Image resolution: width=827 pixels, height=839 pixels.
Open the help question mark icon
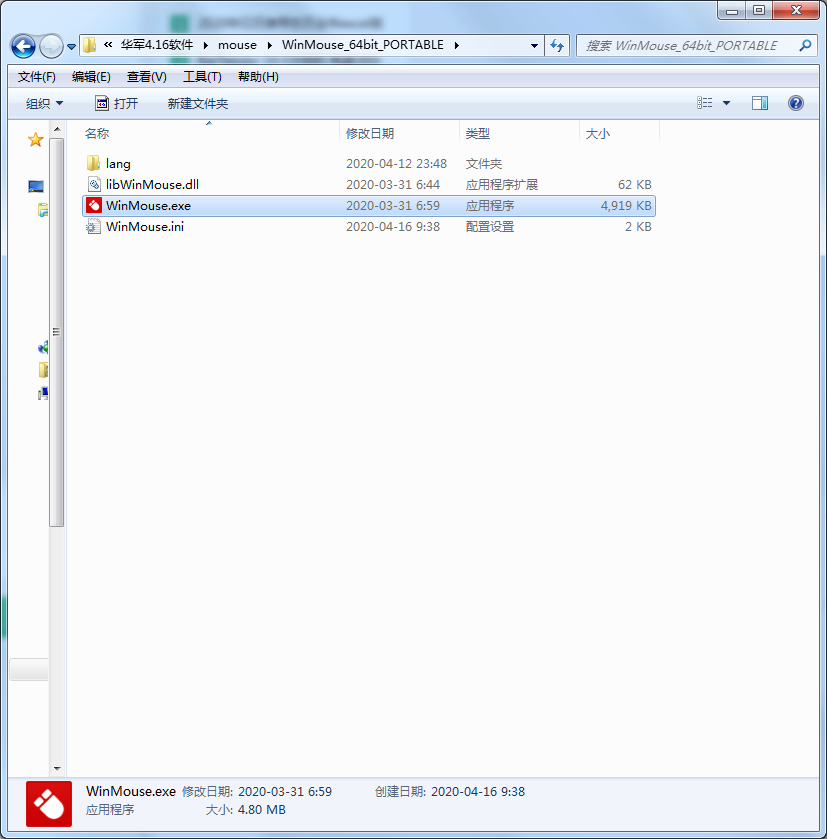[x=796, y=103]
